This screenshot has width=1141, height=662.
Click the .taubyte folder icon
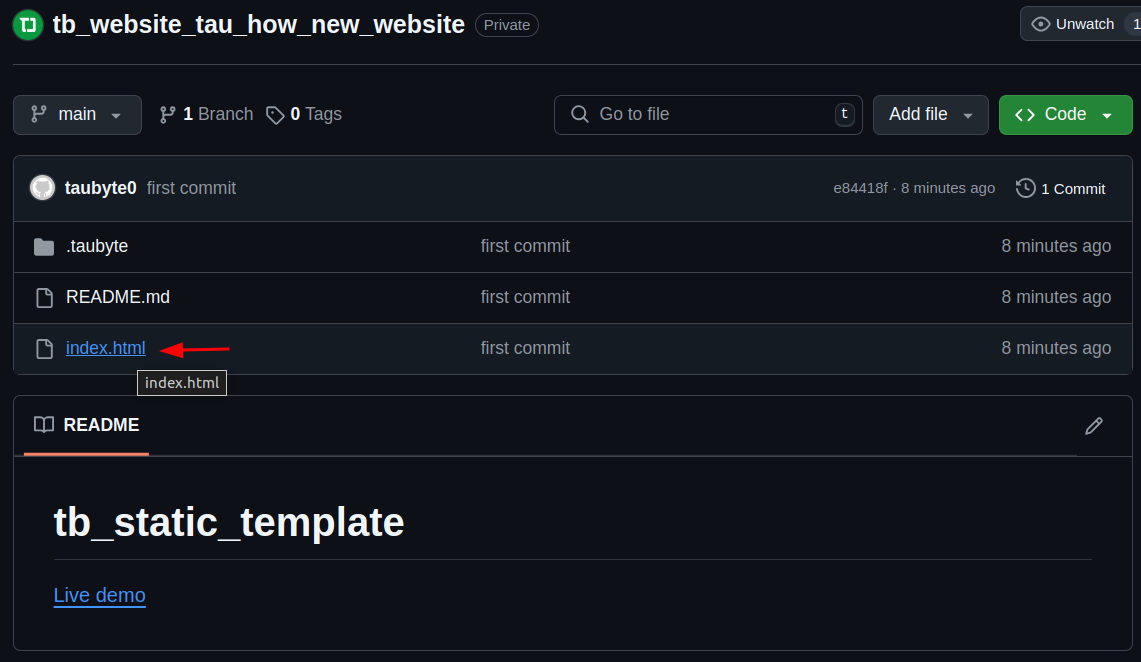click(44, 247)
